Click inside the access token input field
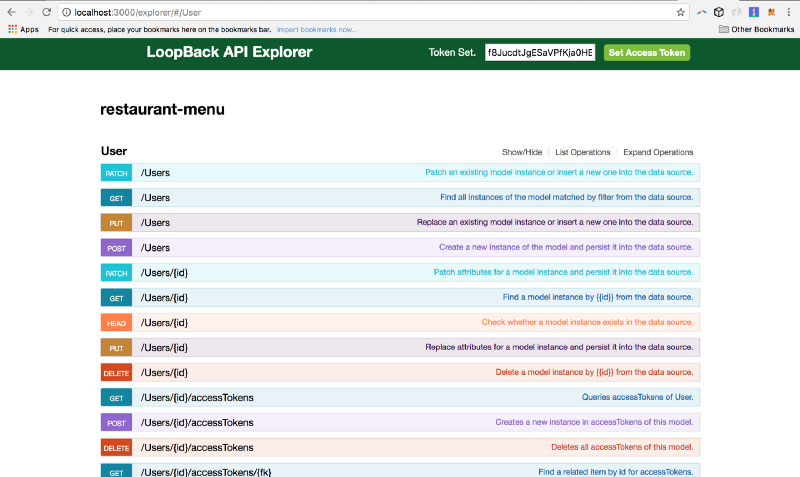The width and height of the screenshot is (800, 477). pos(540,52)
